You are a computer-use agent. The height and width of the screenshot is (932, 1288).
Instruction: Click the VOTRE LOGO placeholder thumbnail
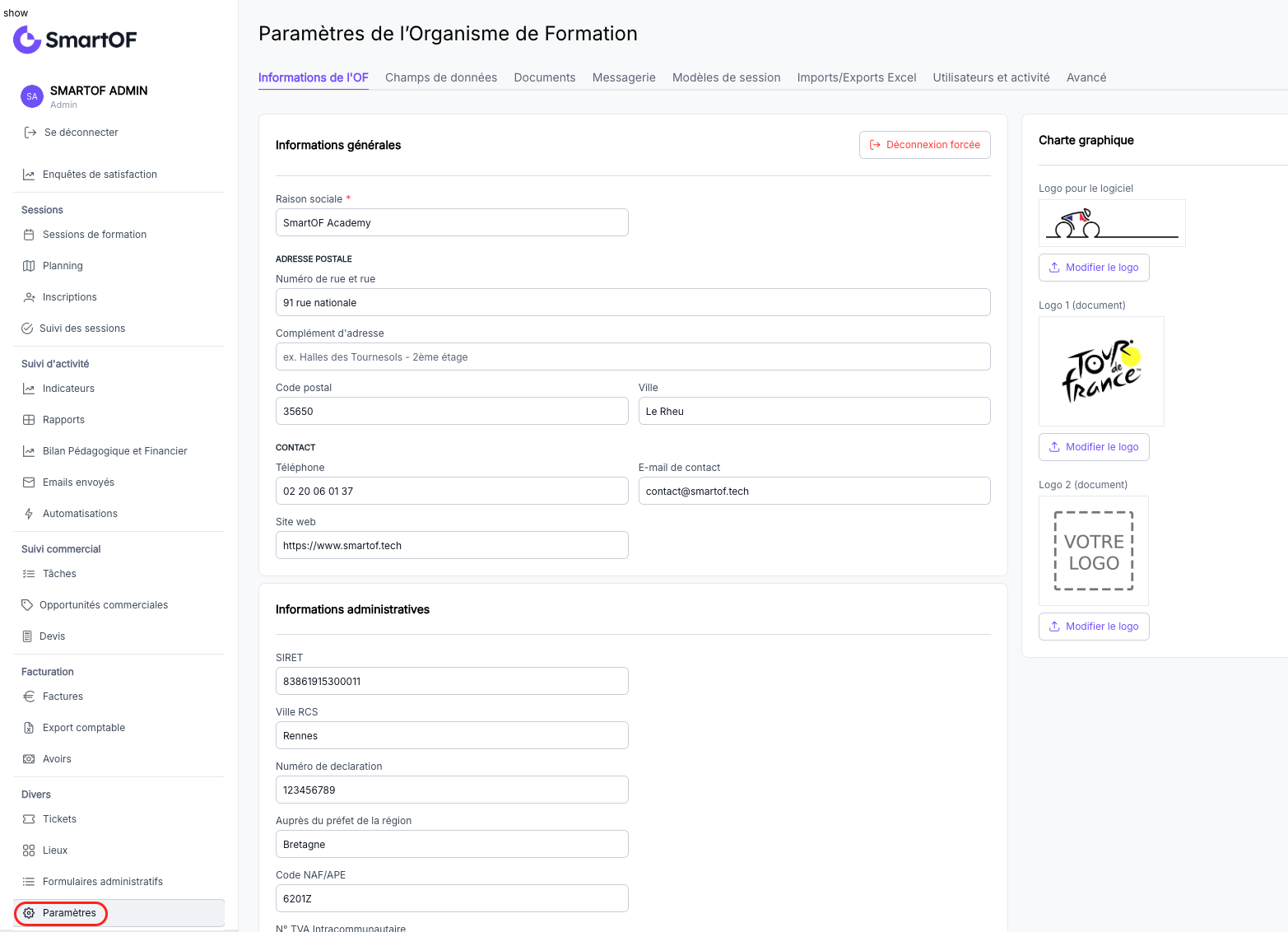1094,551
